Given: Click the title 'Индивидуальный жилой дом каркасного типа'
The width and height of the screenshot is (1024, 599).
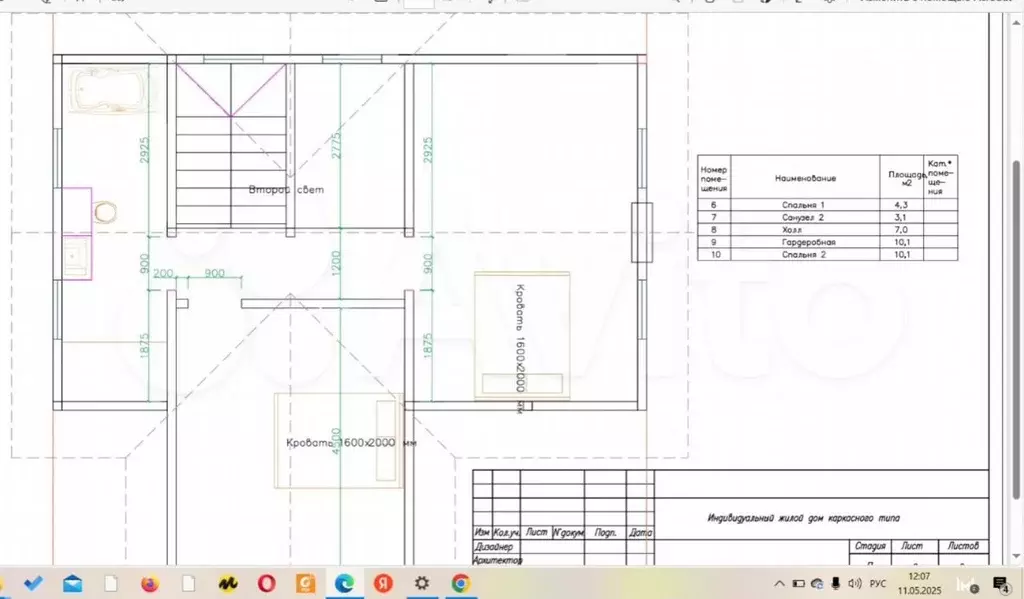Looking at the screenshot, I should tap(803, 518).
